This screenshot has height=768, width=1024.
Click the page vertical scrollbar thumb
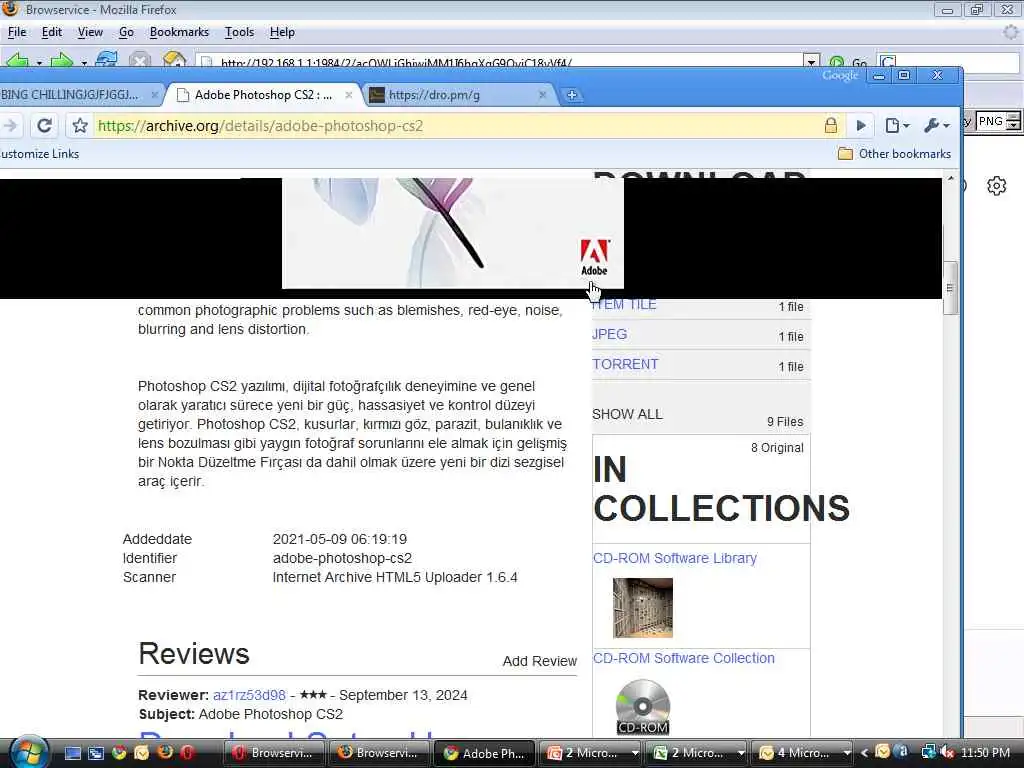[951, 288]
